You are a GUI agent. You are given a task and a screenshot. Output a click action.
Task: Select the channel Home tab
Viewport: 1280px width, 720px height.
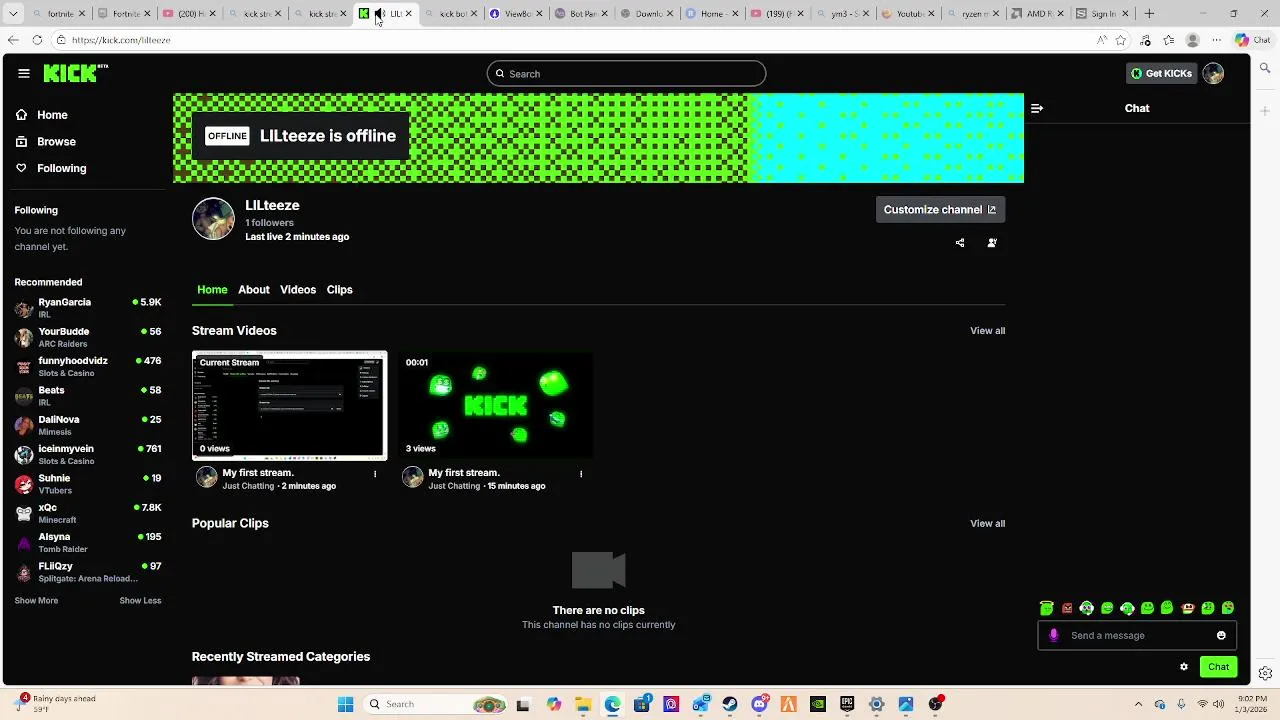pos(212,290)
